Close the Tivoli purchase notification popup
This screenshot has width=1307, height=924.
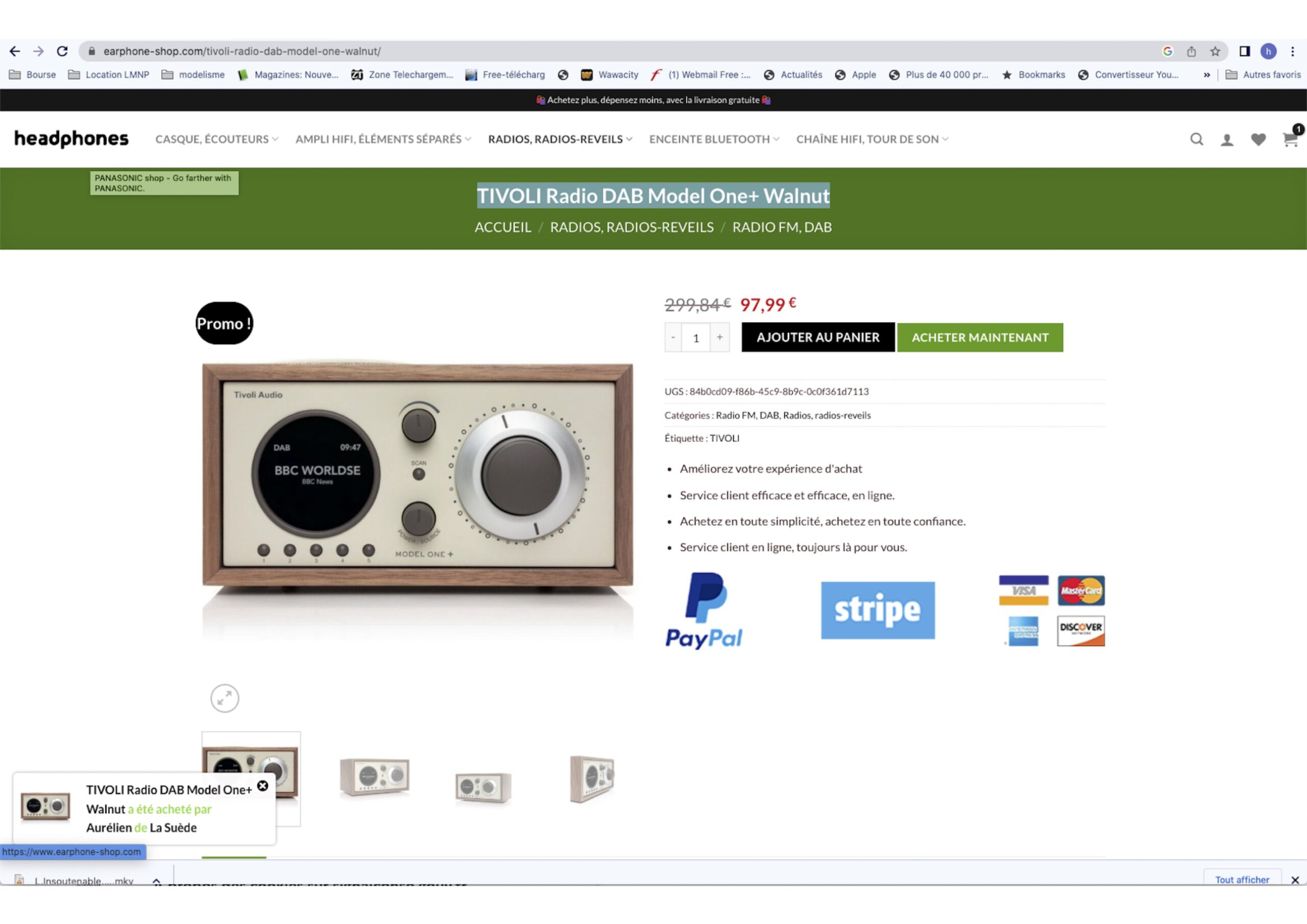coord(262,786)
